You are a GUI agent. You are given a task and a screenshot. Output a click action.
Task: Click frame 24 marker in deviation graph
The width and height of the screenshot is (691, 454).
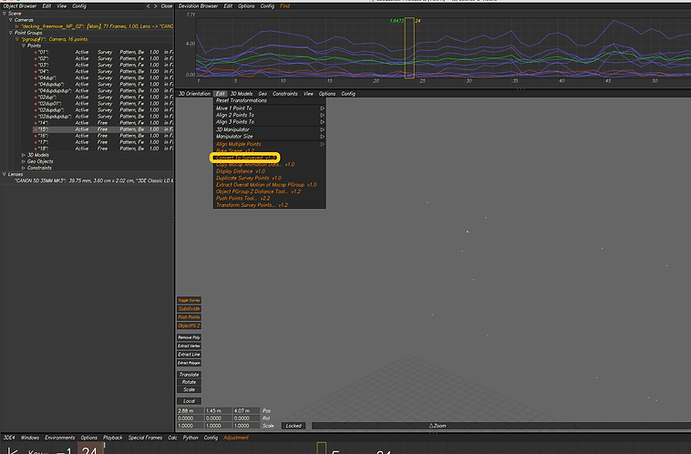click(409, 48)
